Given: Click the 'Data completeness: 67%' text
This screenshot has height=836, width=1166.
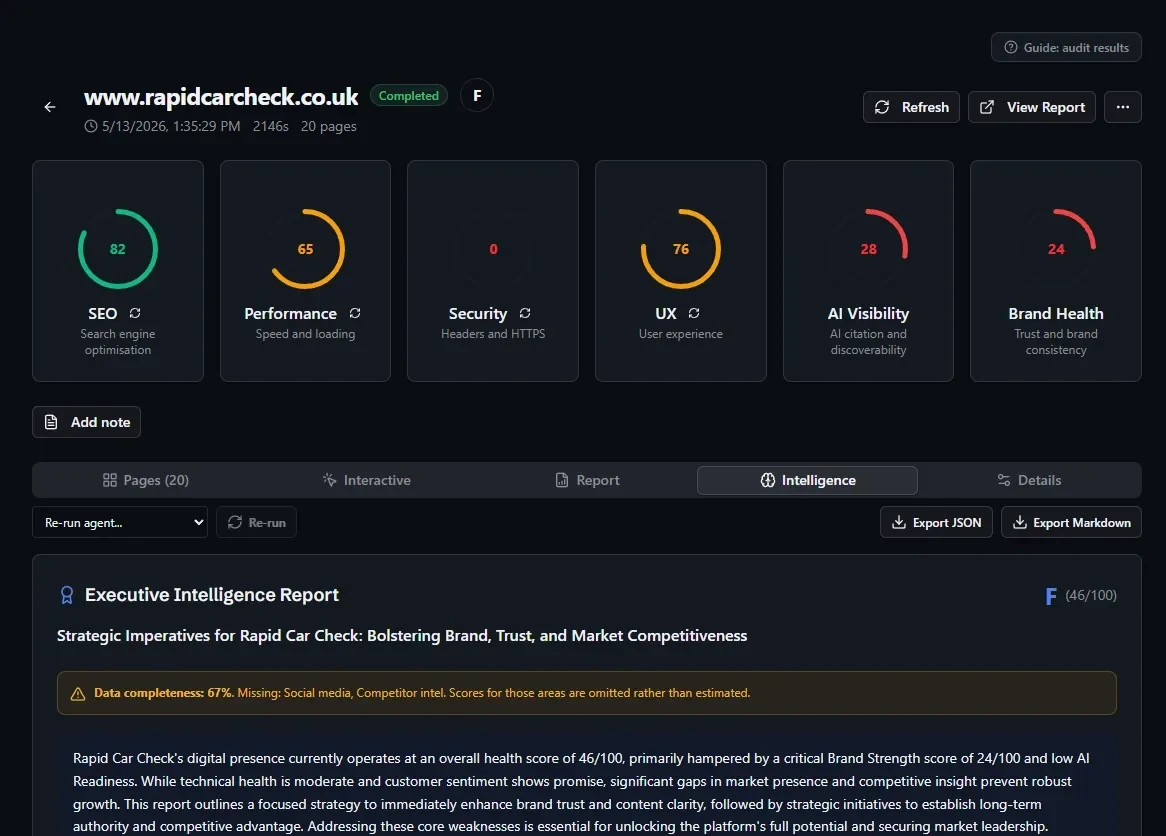Looking at the screenshot, I should pyautogui.click(x=164, y=693).
